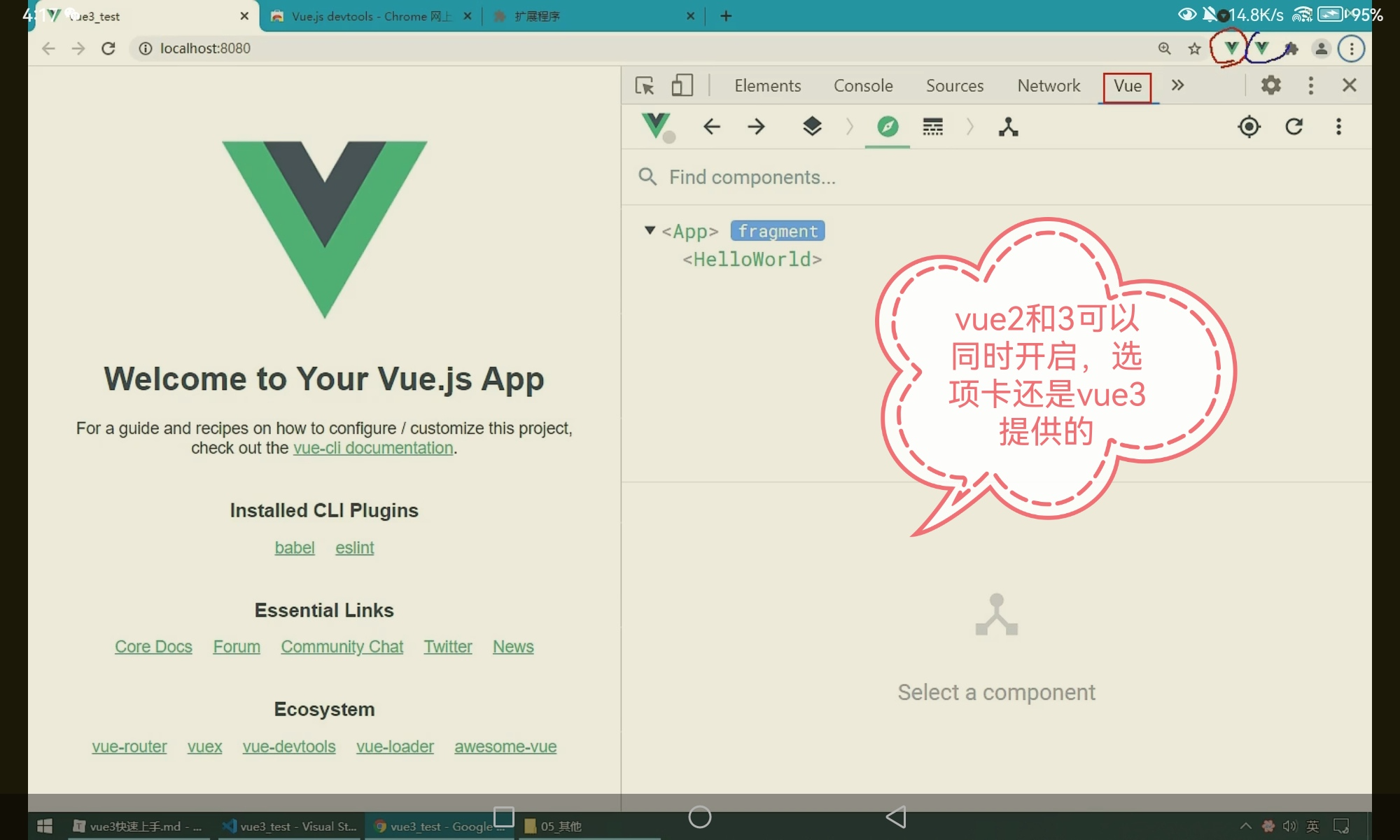
Task: Open the vue-cli documentation link
Action: pos(373,448)
